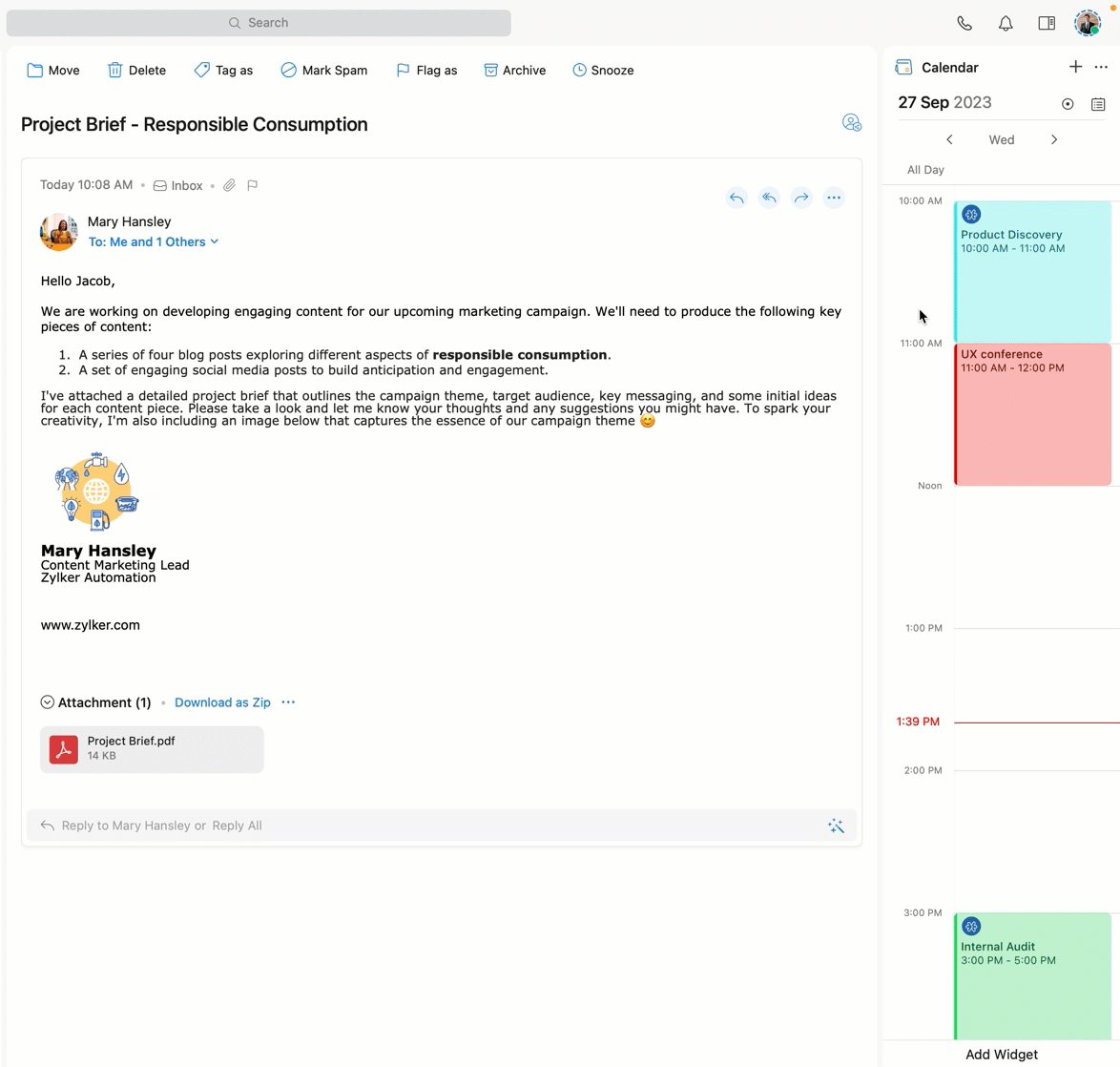Open the UX conference event
1120x1067 pixels.
pyautogui.click(x=1033, y=414)
